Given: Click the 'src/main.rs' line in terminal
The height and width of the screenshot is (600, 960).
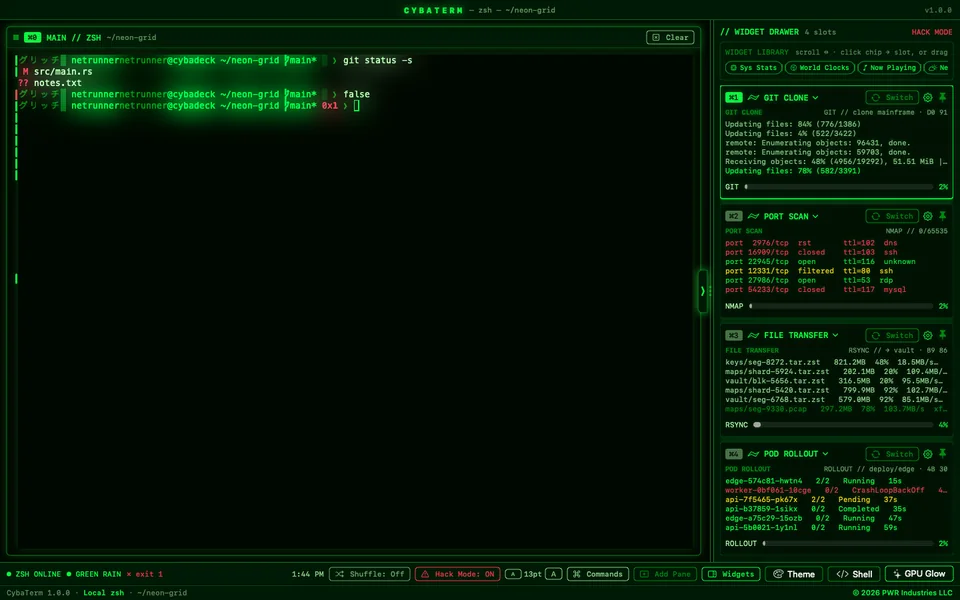Looking at the screenshot, I should point(63,72).
